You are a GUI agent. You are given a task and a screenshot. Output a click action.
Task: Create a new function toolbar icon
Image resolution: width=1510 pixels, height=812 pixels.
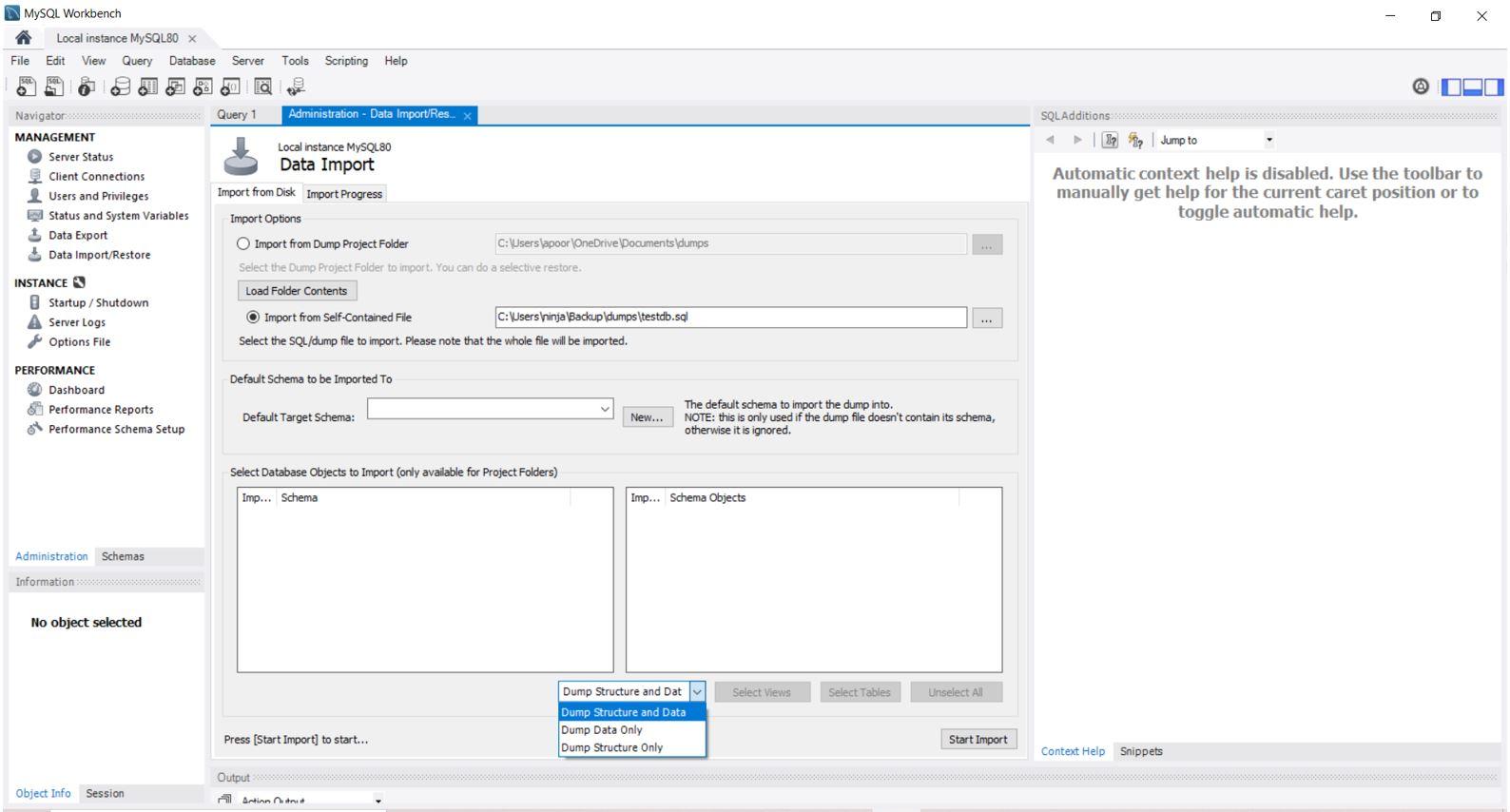pyautogui.click(x=230, y=87)
